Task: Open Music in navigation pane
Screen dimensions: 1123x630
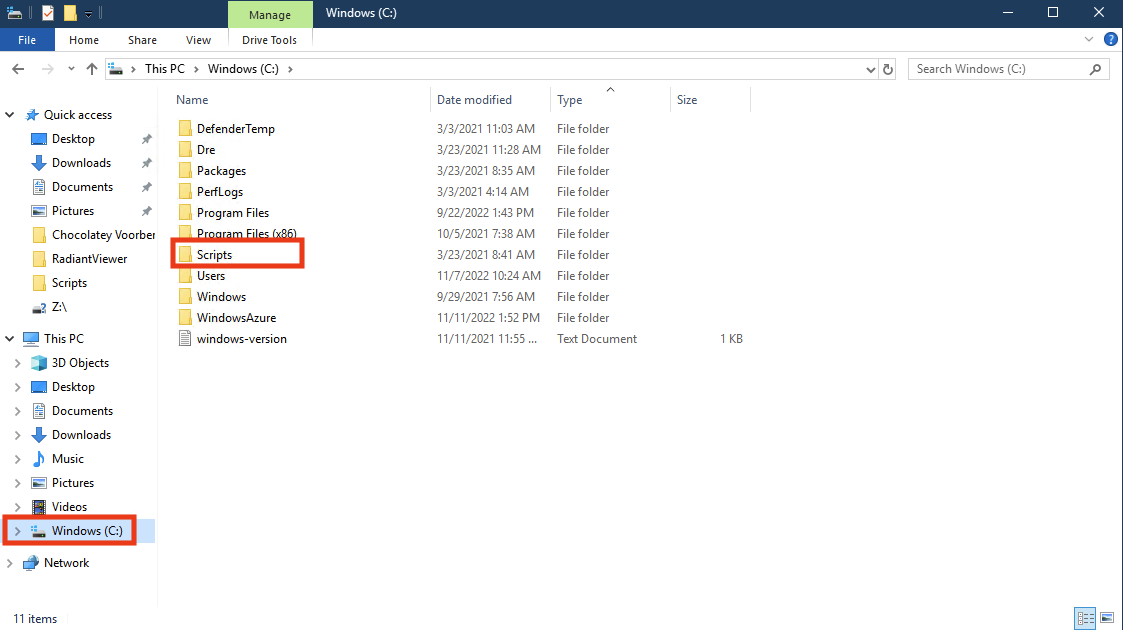Action: (x=67, y=459)
